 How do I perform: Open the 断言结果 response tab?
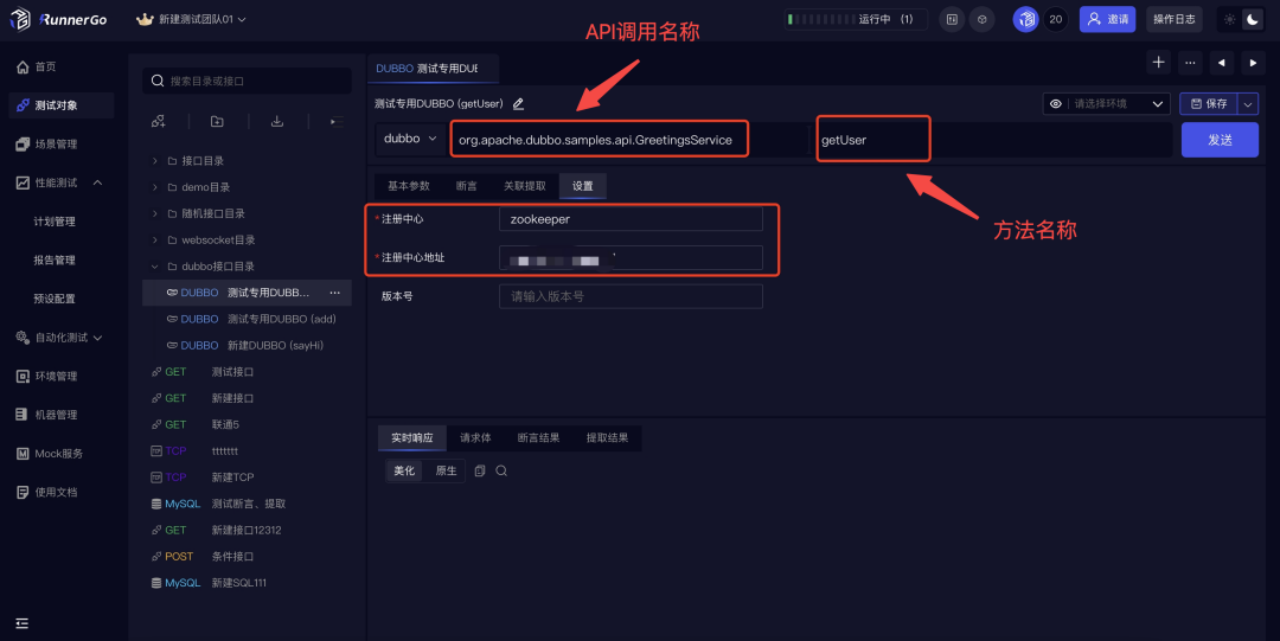tap(538, 438)
